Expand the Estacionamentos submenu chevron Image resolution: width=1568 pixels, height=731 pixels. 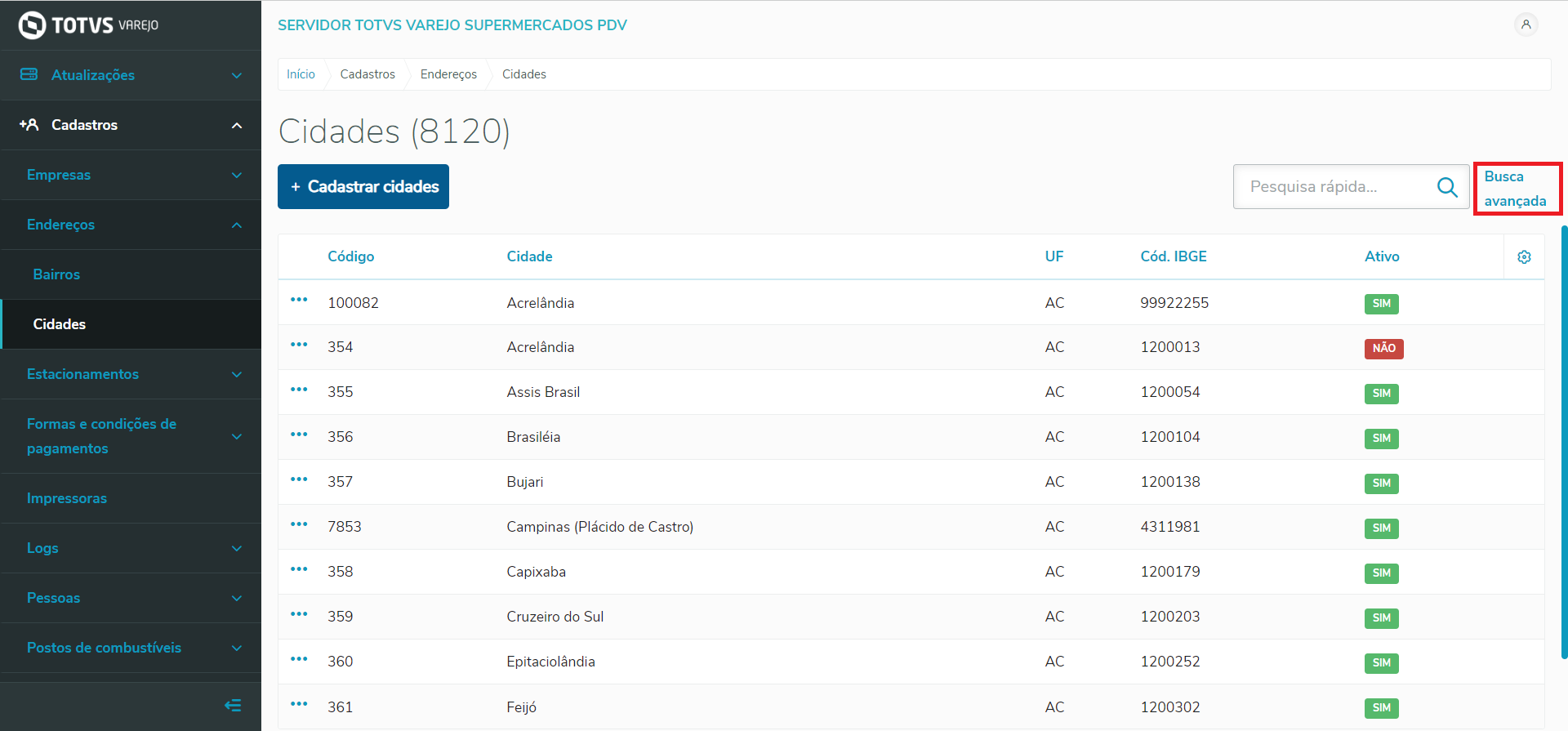pyautogui.click(x=237, y=375)
